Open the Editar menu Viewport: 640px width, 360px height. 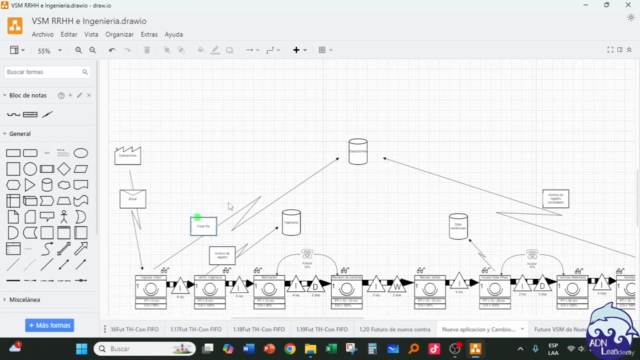69,35
